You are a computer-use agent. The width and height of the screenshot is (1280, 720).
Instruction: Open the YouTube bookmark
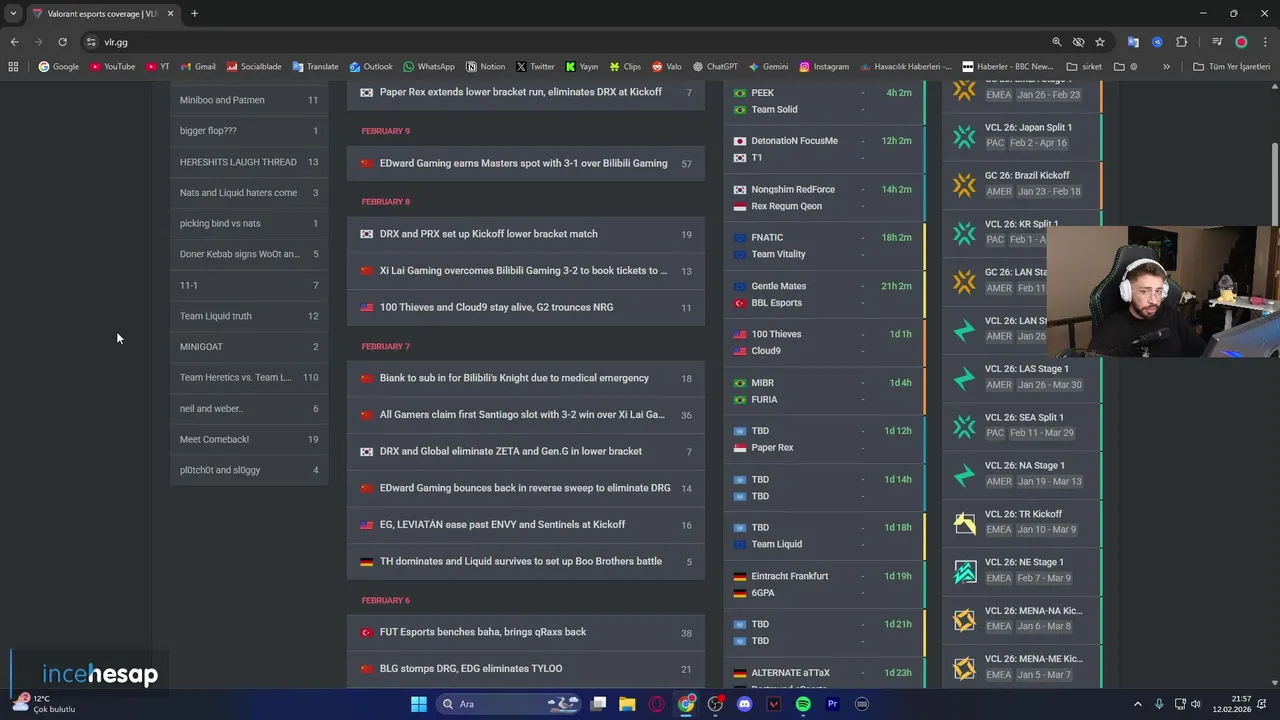[x=112, y=67]
